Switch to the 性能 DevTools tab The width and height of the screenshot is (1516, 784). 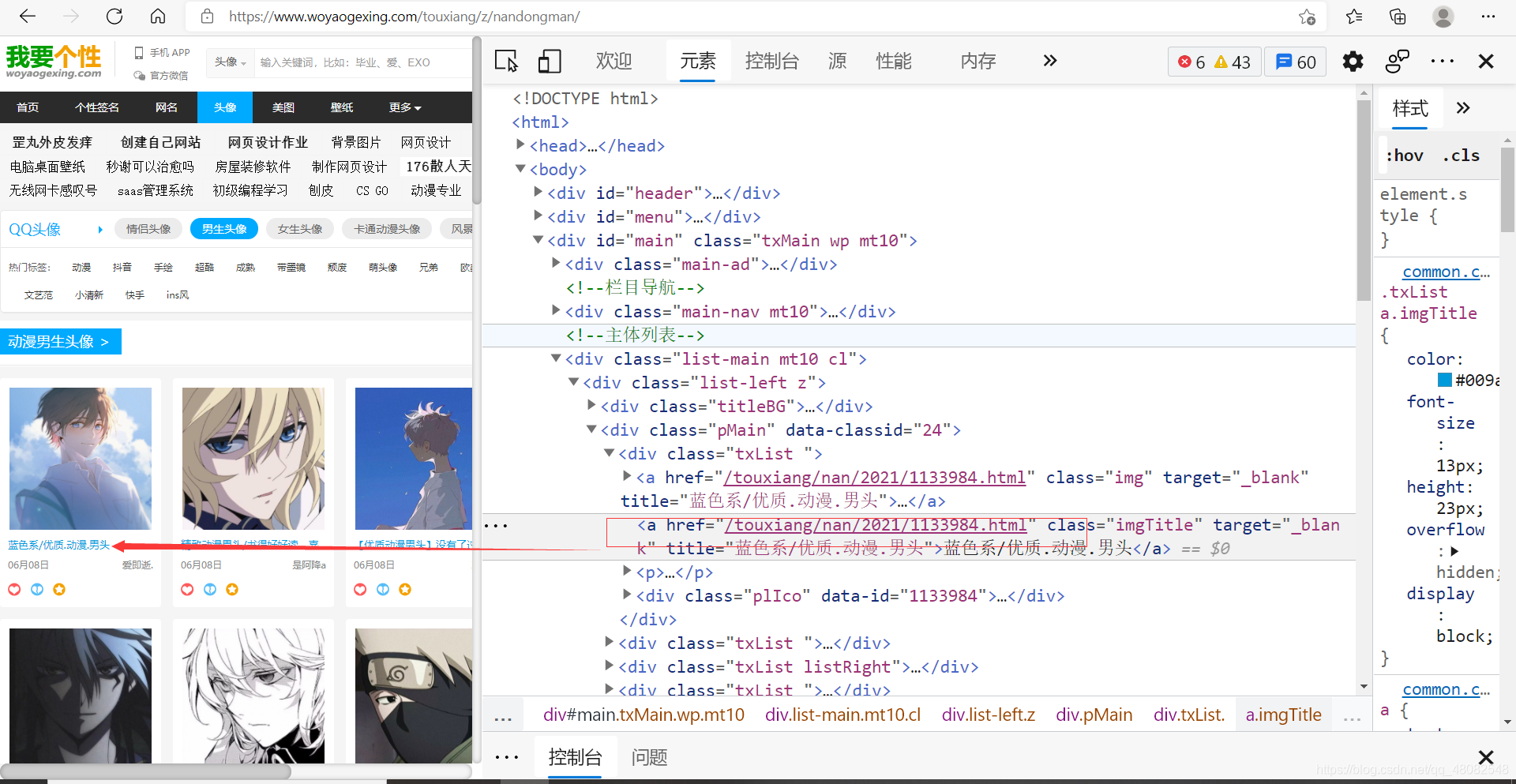click(894, 61)
